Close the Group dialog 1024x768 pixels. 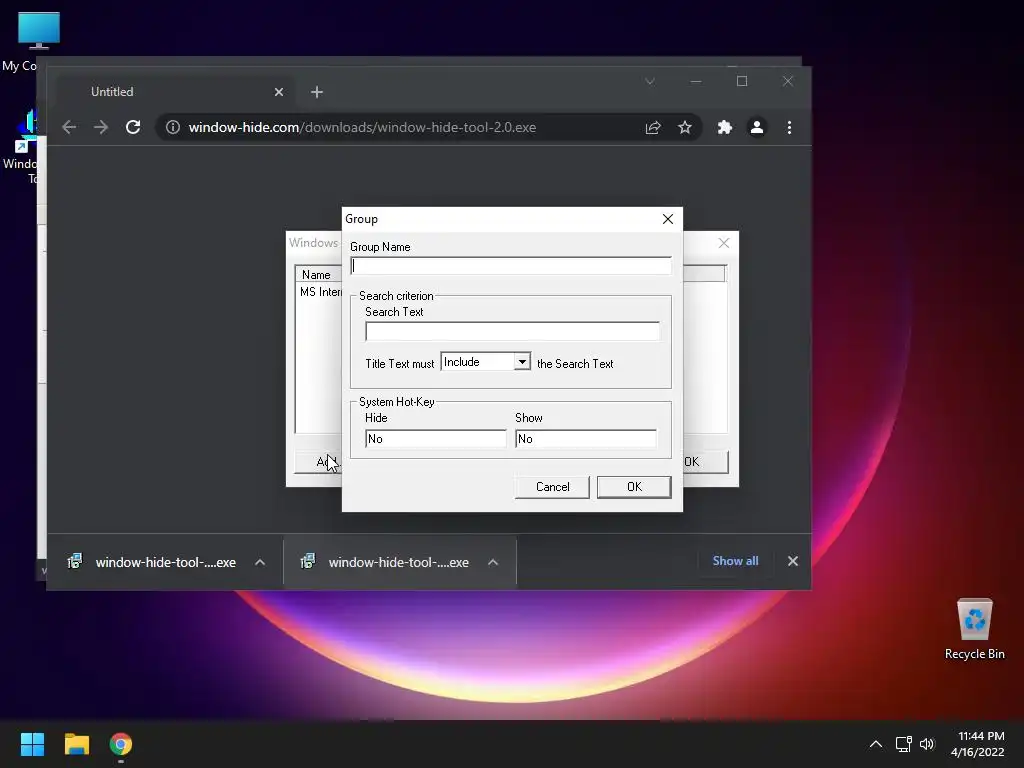667,219
